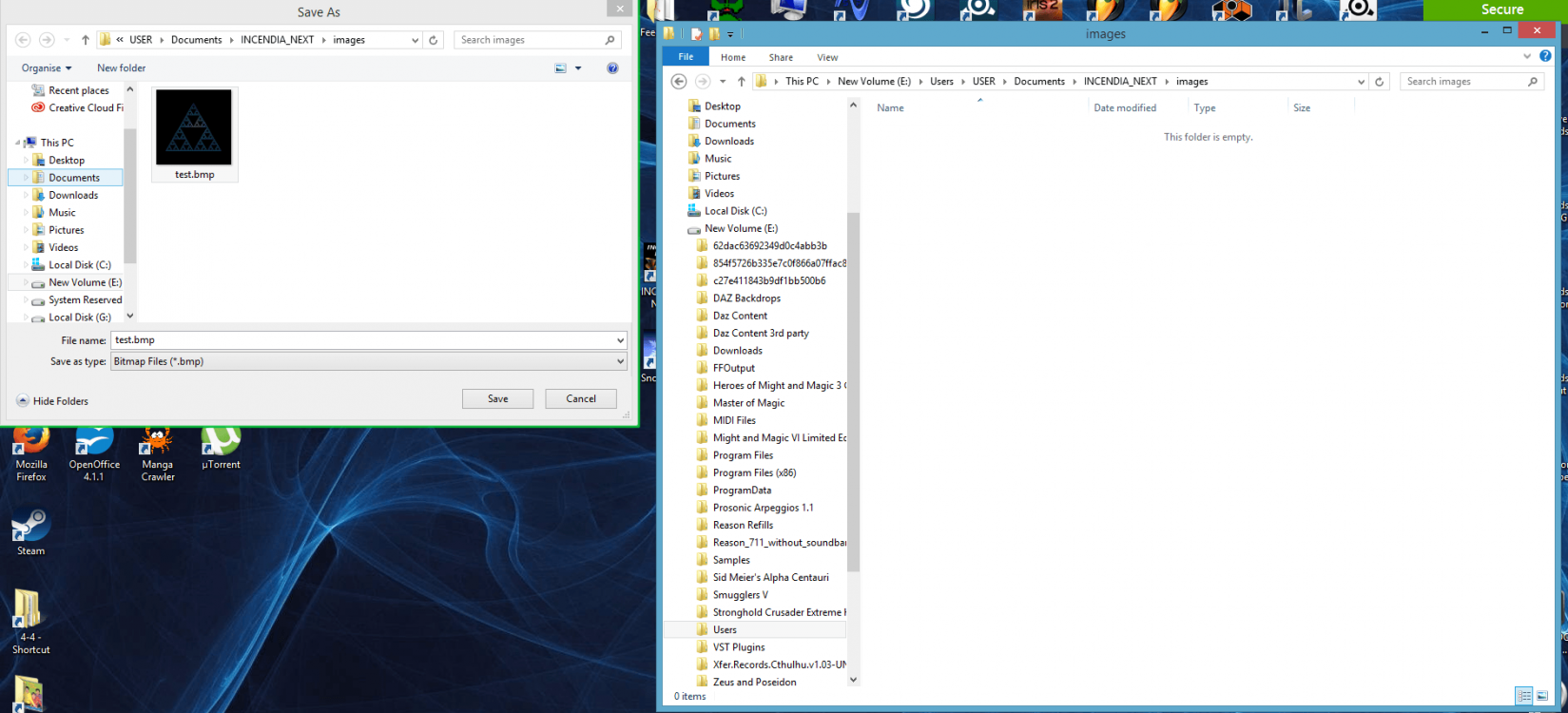Screen dimensions: 1568x713
Task: Open Home ribbon tab
Action: tap(733, 57)
